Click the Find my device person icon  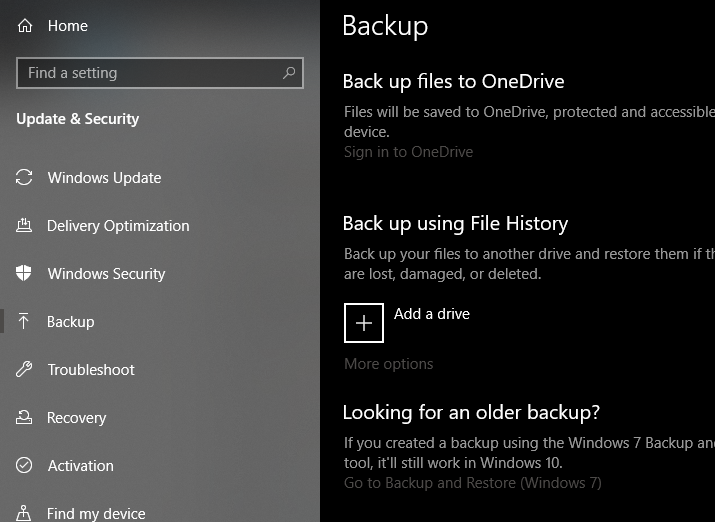pyautogui.click(x=24, y=513)
